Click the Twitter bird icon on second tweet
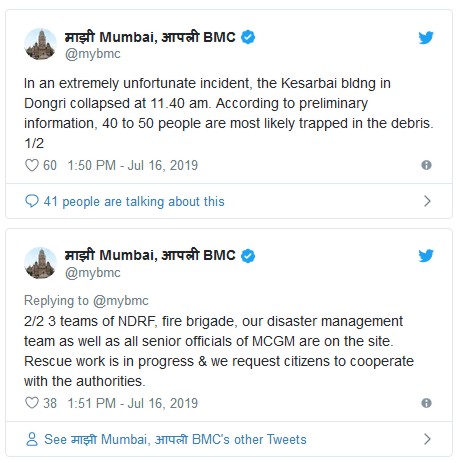Screen dimensions: 463x463 [x=426, y=256]
